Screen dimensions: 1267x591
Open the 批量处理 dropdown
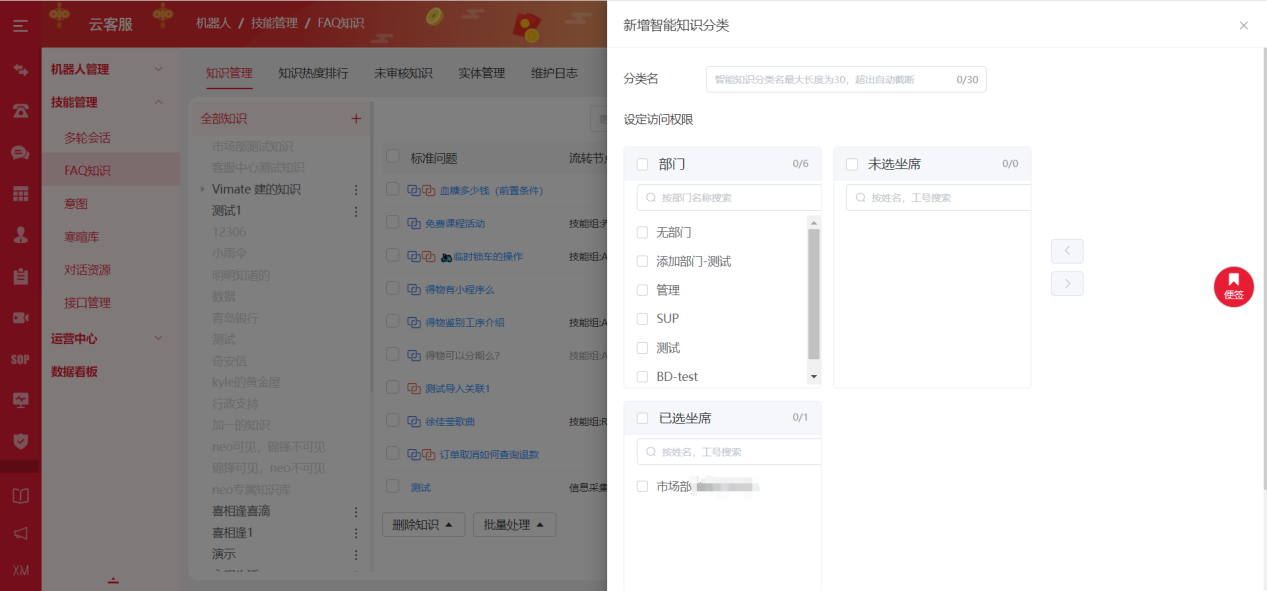pyautogui.click(x=514, y=524)
